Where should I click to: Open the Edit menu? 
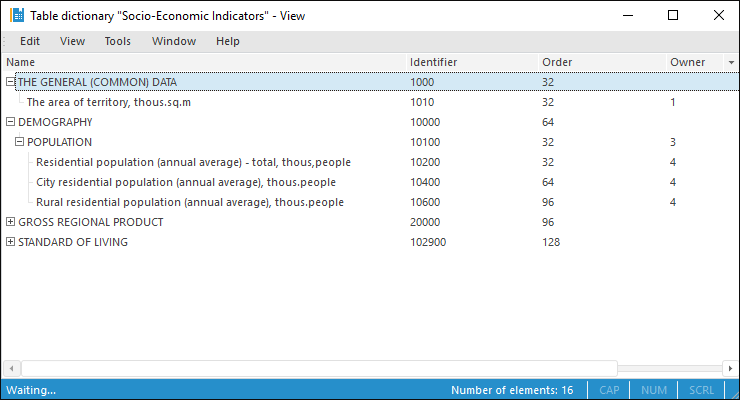point(30,41)
